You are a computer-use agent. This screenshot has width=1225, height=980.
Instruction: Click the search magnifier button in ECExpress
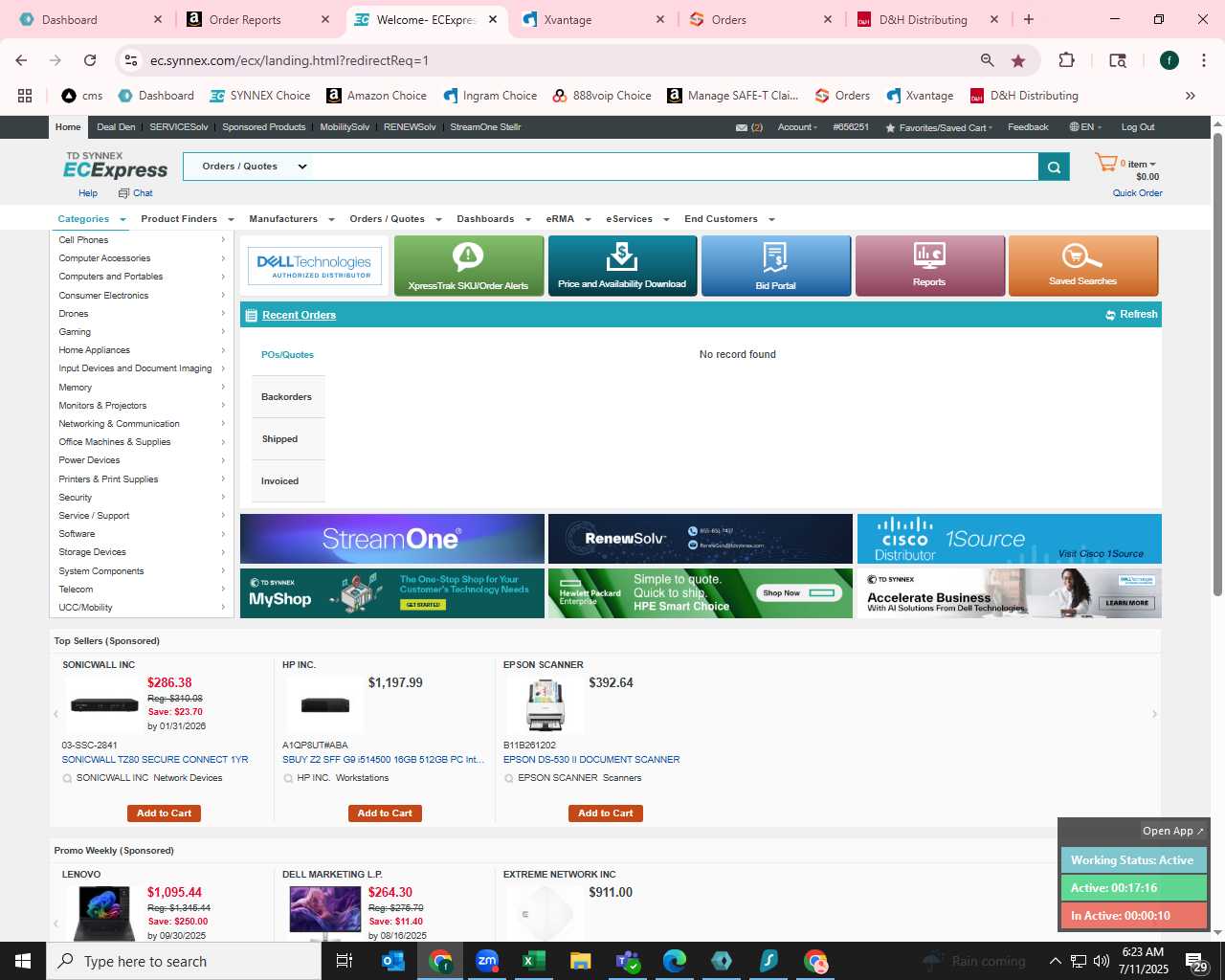pyautogui.click(x=1053, y=167)
